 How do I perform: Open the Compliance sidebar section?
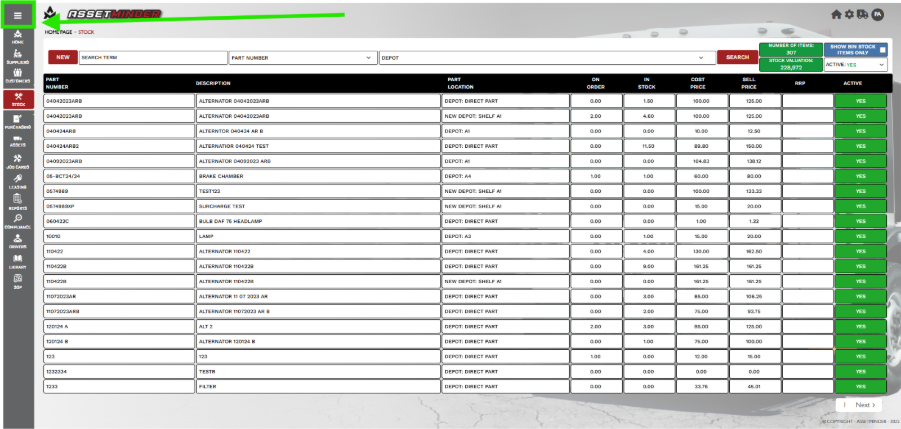[17, 222]
